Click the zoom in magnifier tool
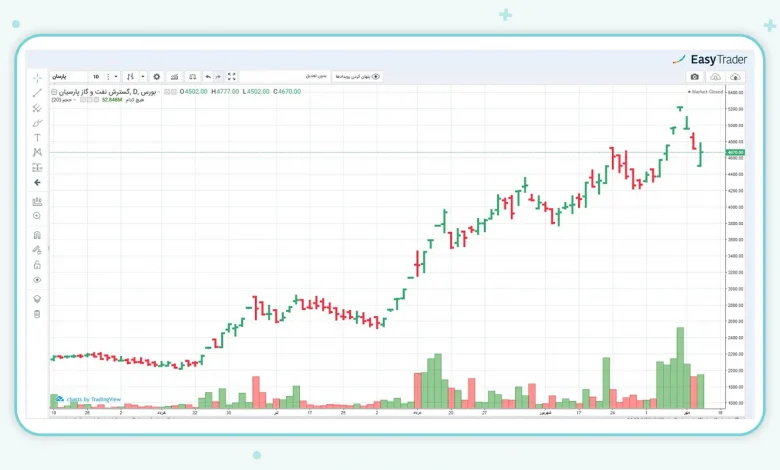Image resolution: width=780 pixels, height=470 pixels. [37, 216]
